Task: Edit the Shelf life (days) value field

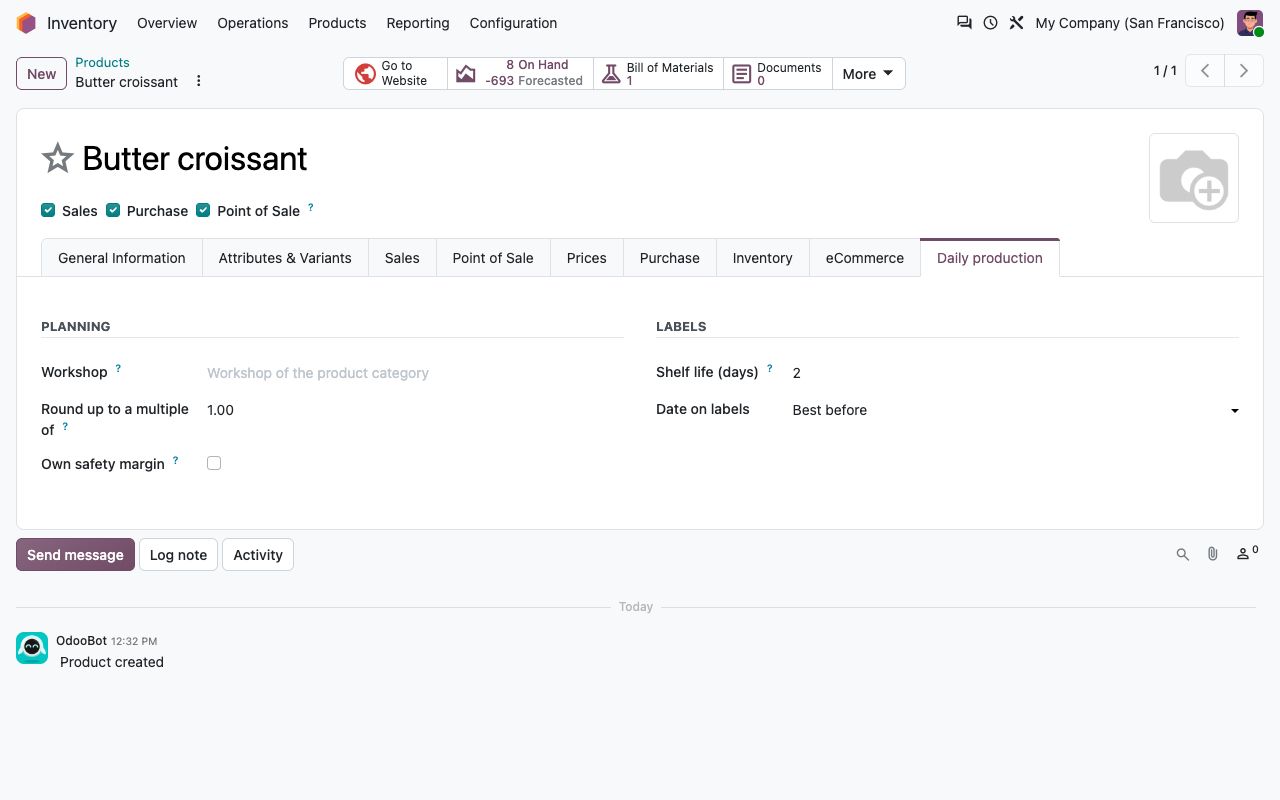Action: click(1016, 373)
